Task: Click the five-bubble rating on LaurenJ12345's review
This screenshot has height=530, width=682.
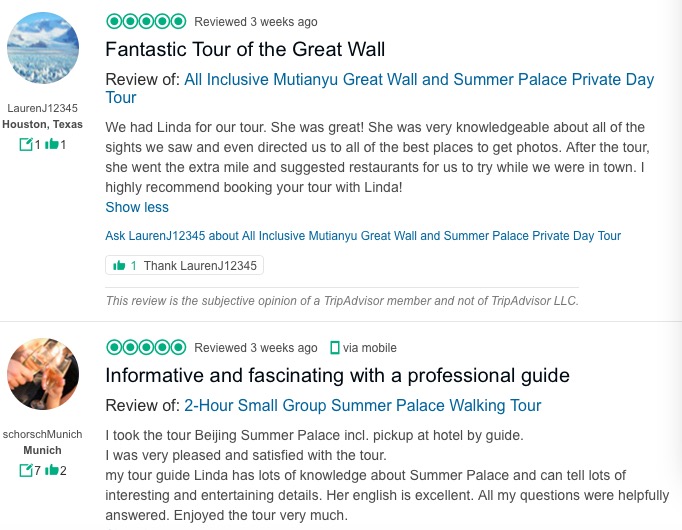Action: point(145,21)
